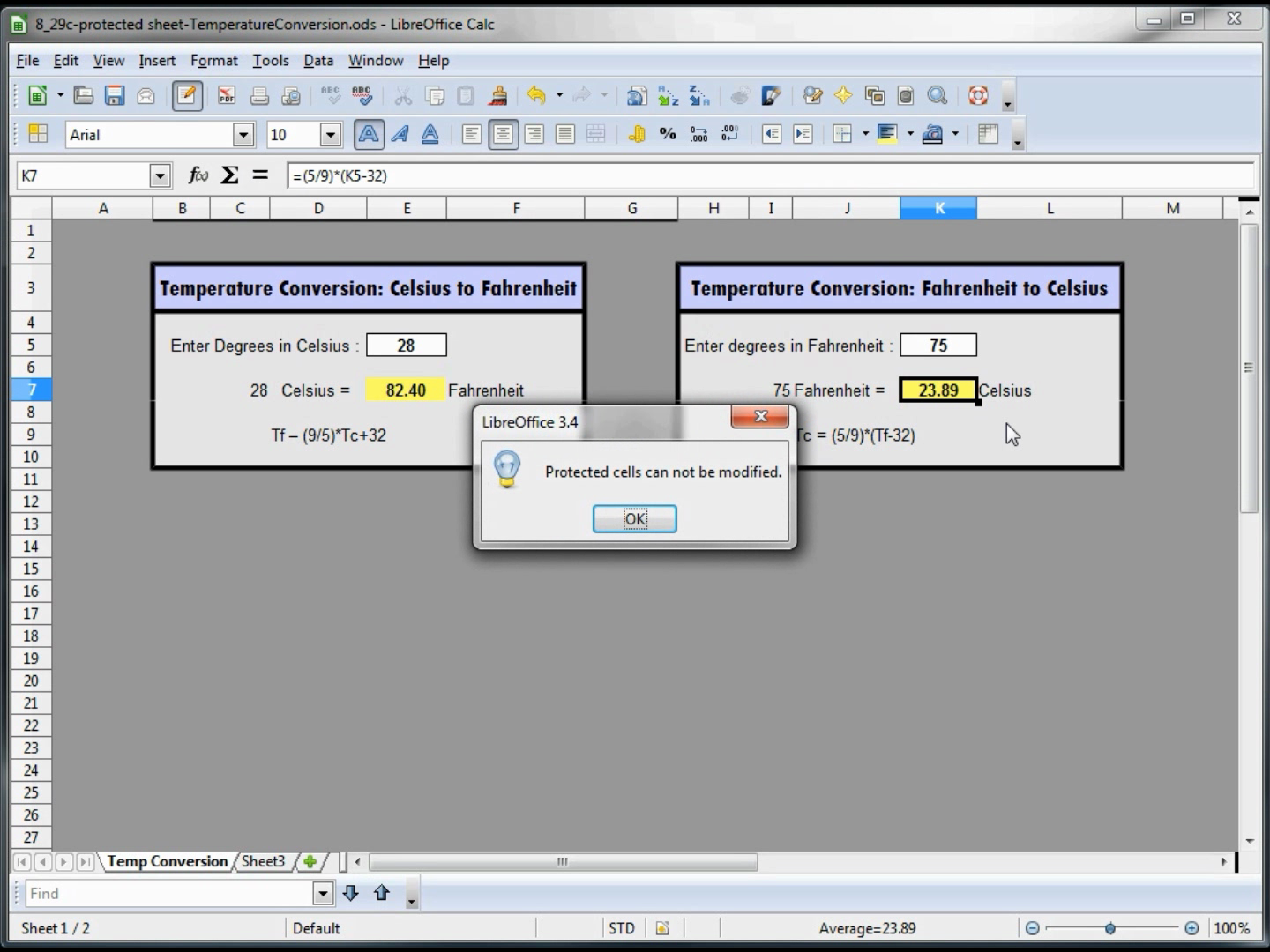Apply the Percent number format

[x=668, y=134]
